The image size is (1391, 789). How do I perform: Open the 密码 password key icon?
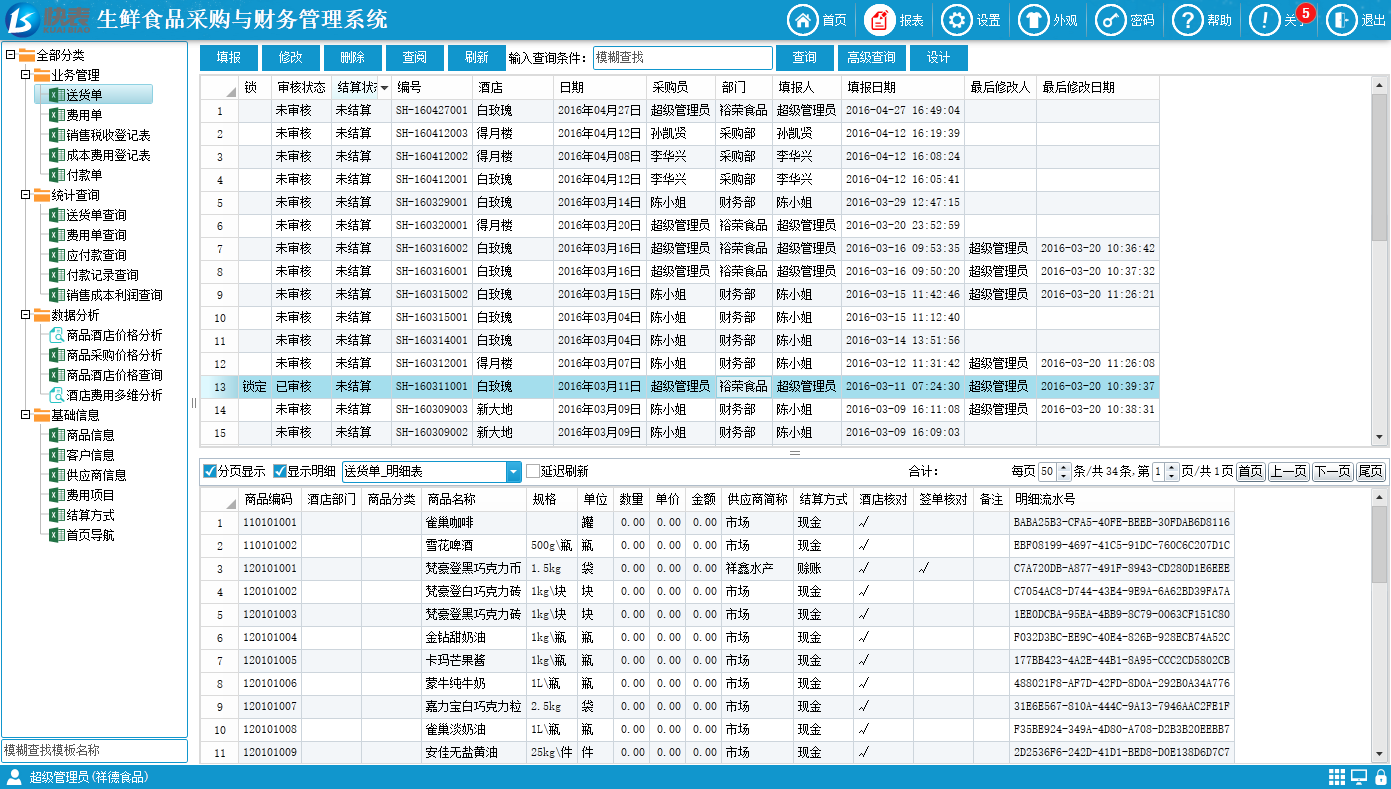click(1110, 20)
